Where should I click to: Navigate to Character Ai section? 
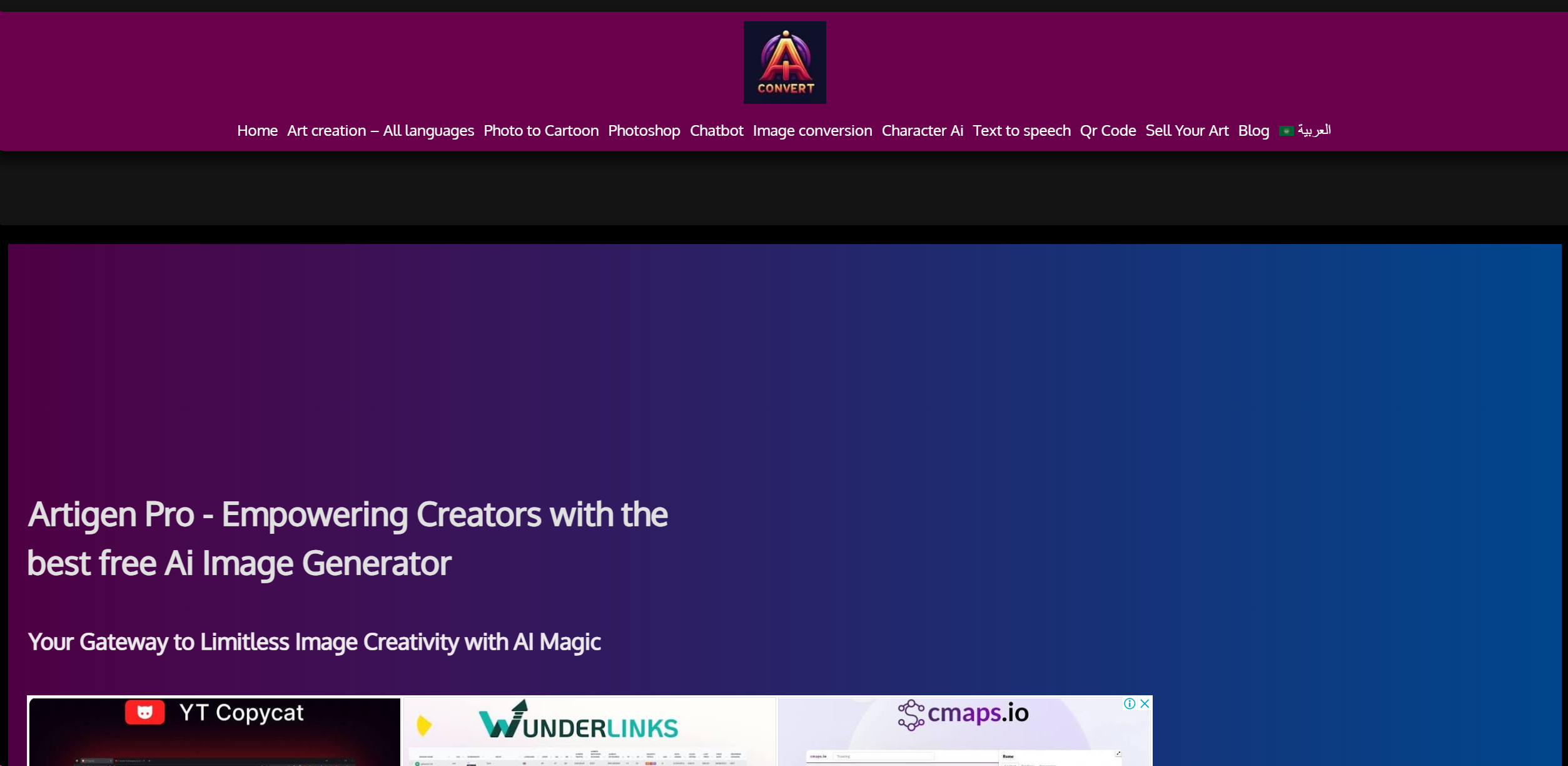[922, 130]
